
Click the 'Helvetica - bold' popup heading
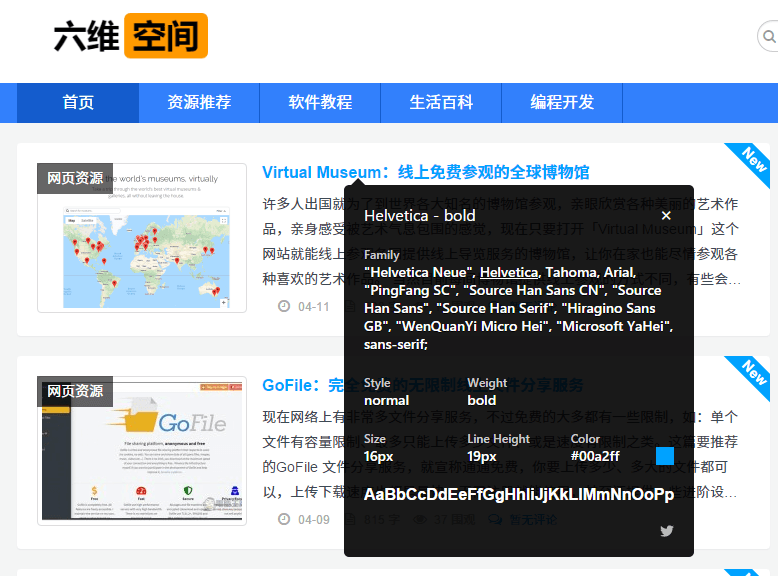click(x=420, y=216)
